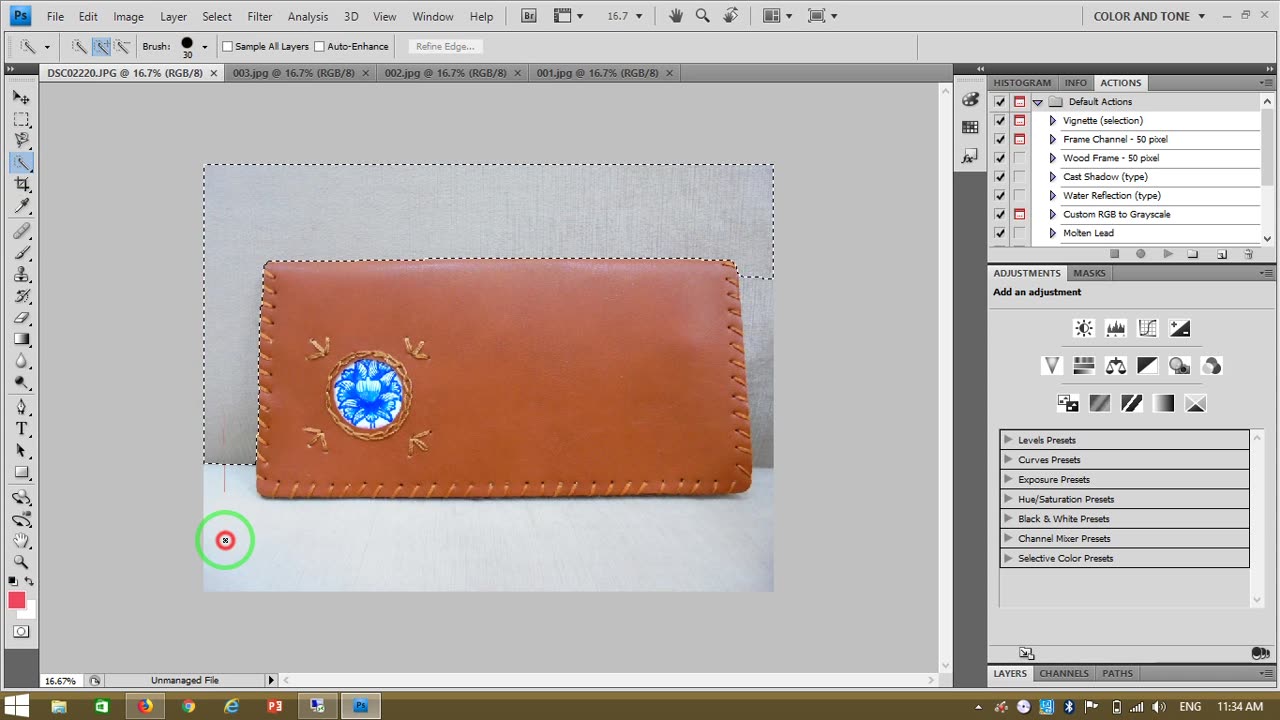Toggle the Vignette (selection) action checkmark

(x=1000, y=120)
